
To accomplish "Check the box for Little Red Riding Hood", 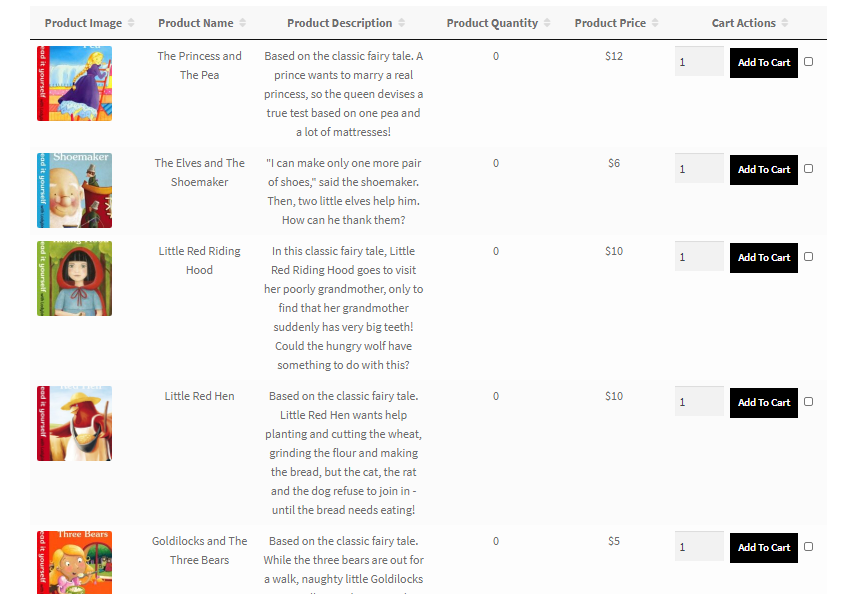I will point(808,257).
